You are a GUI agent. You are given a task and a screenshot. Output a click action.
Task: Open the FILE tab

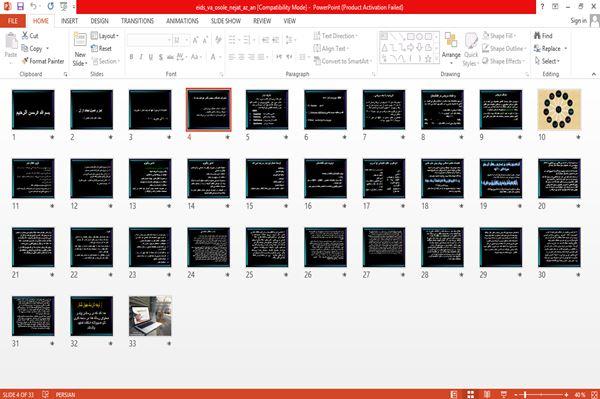(x=13, y=21)
